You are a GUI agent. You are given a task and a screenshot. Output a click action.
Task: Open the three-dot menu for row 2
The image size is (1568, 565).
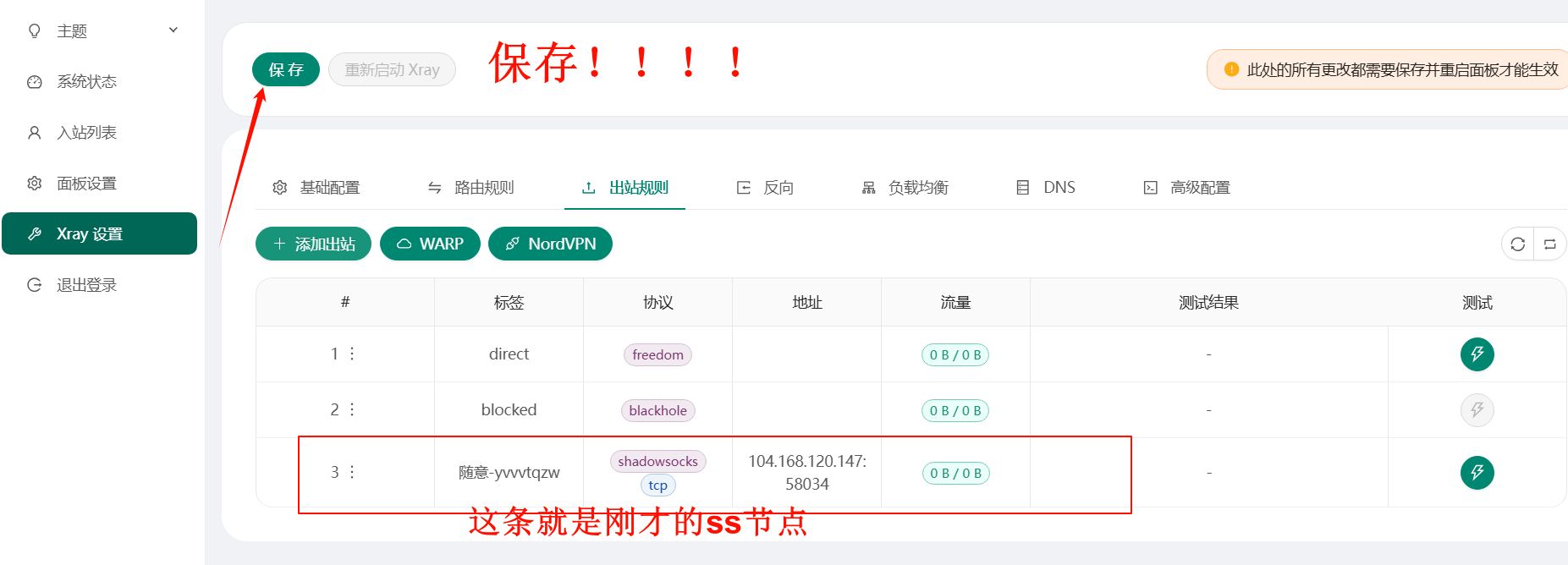coord(352,409)
